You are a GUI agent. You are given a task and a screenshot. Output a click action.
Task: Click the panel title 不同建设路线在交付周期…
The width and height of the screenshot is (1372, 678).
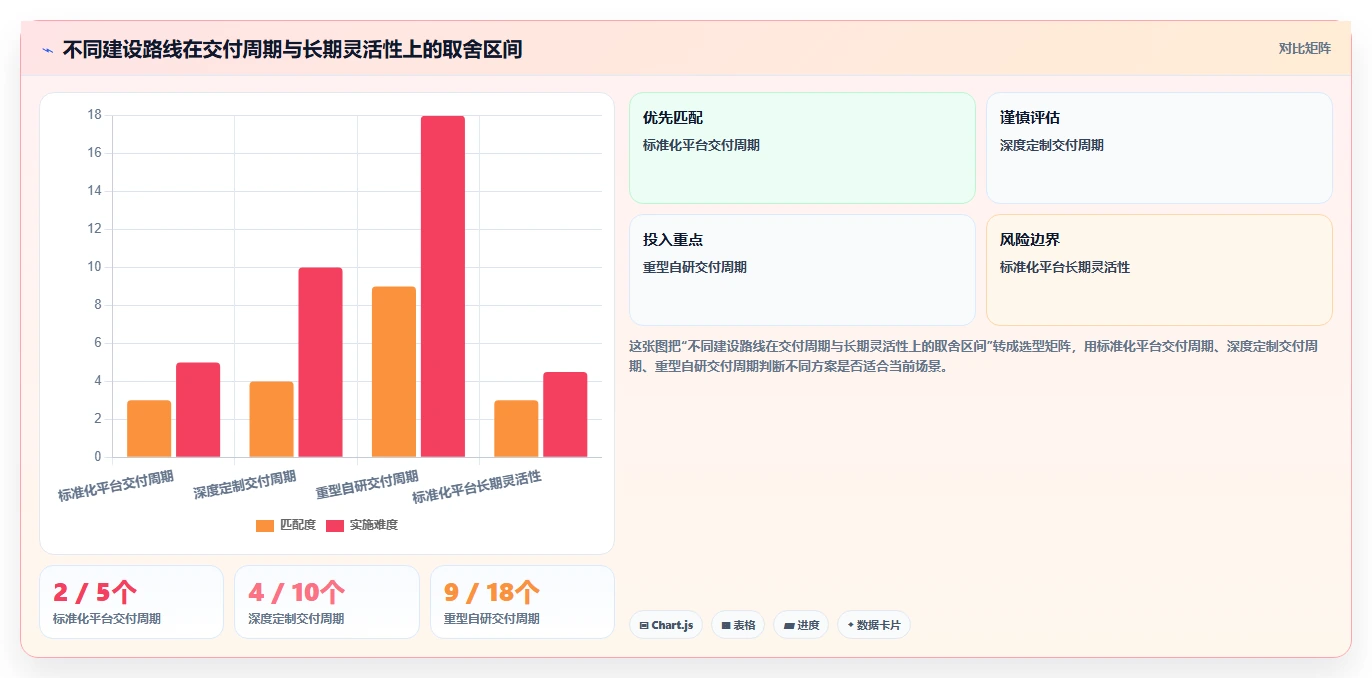(292, 49)
